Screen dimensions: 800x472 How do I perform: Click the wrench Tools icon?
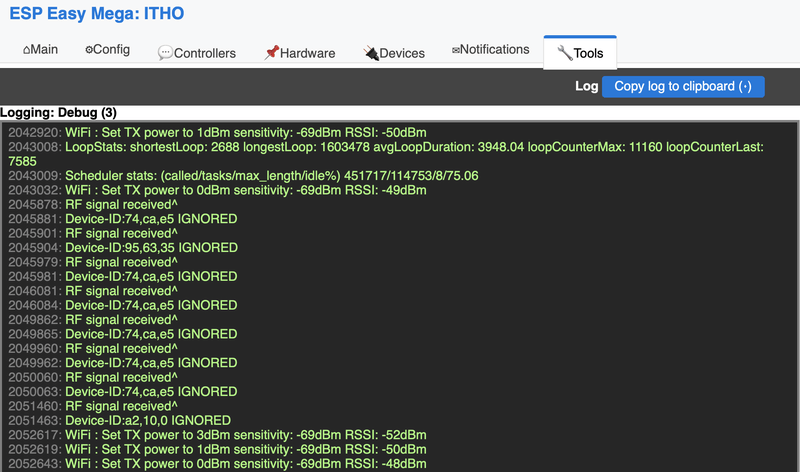(564, 53)
